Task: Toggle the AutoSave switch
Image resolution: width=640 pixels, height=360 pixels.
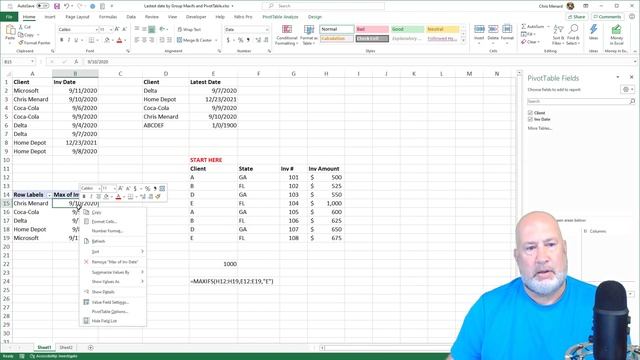Action: [x=42, y=6]
